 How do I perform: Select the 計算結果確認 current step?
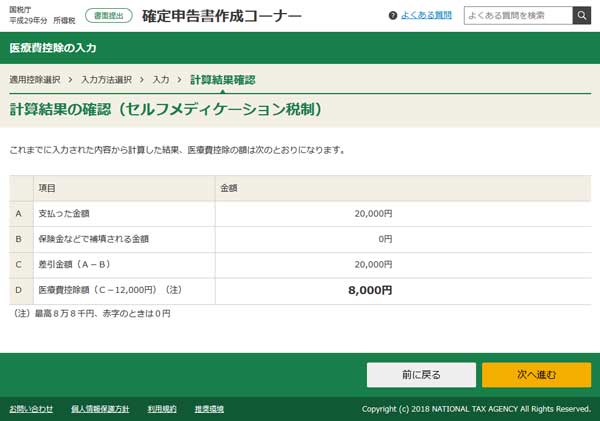tap(222, 78)
